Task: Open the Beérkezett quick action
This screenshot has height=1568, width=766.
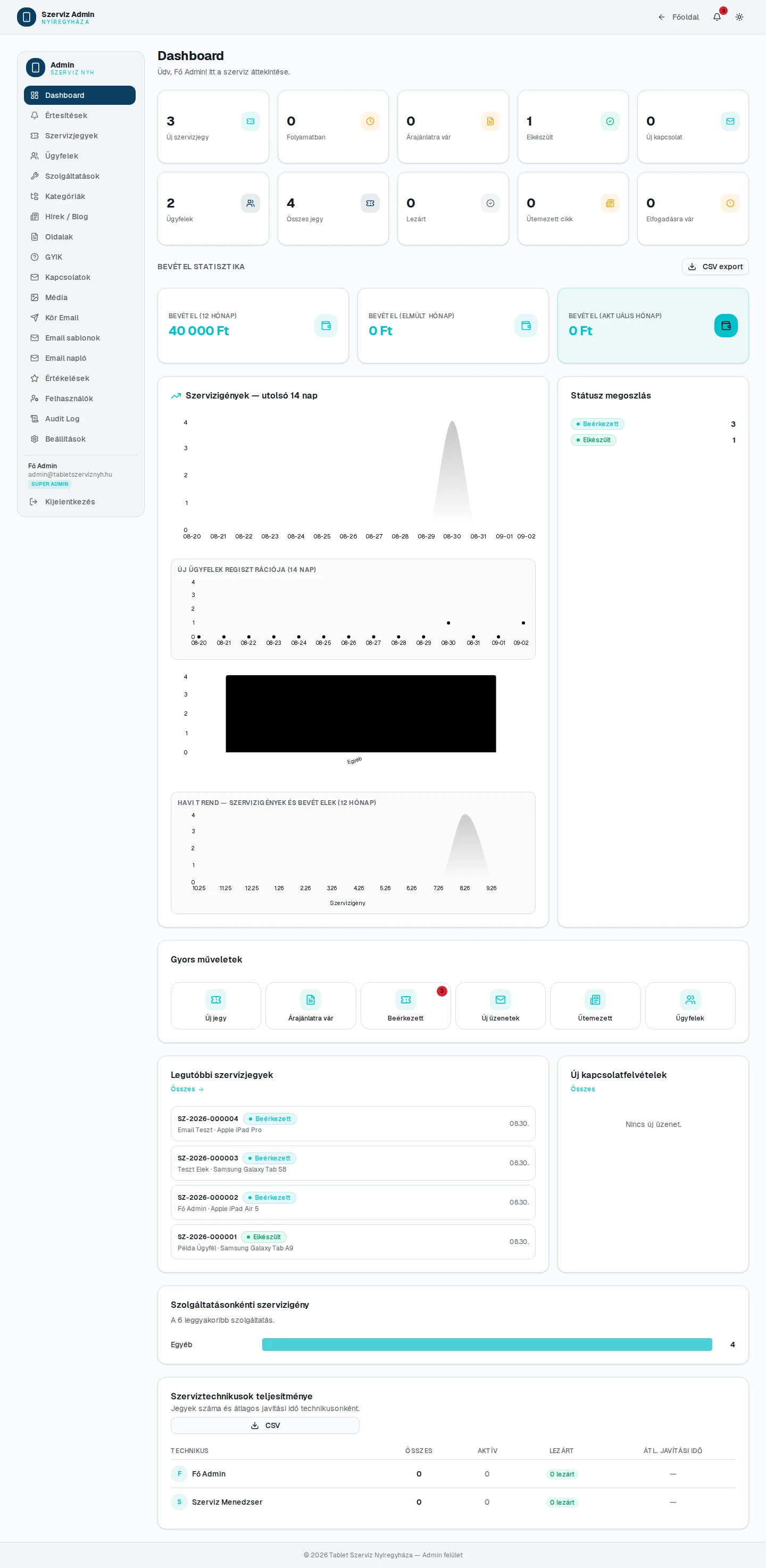Action: click(406, 1006)
